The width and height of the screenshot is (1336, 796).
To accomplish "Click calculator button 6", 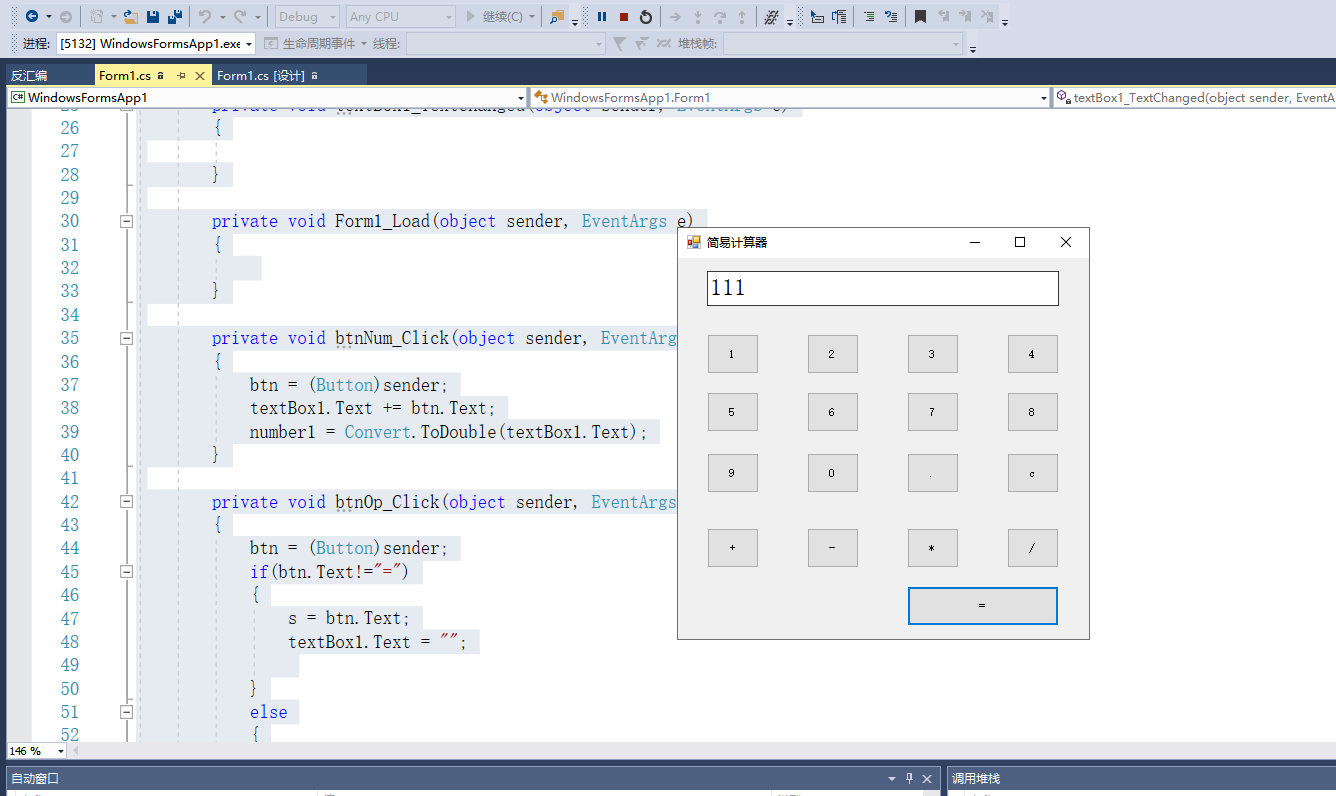I will point(833,412).
